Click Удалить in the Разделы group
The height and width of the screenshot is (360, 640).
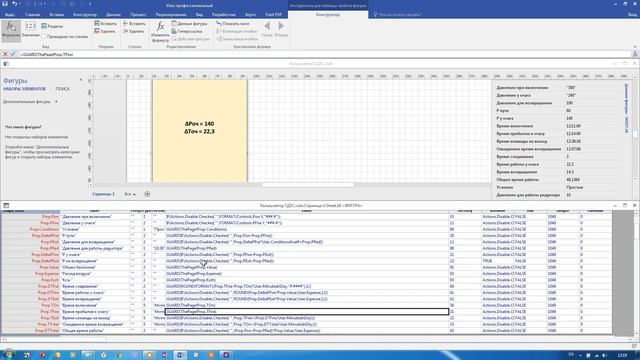point(105,31)
